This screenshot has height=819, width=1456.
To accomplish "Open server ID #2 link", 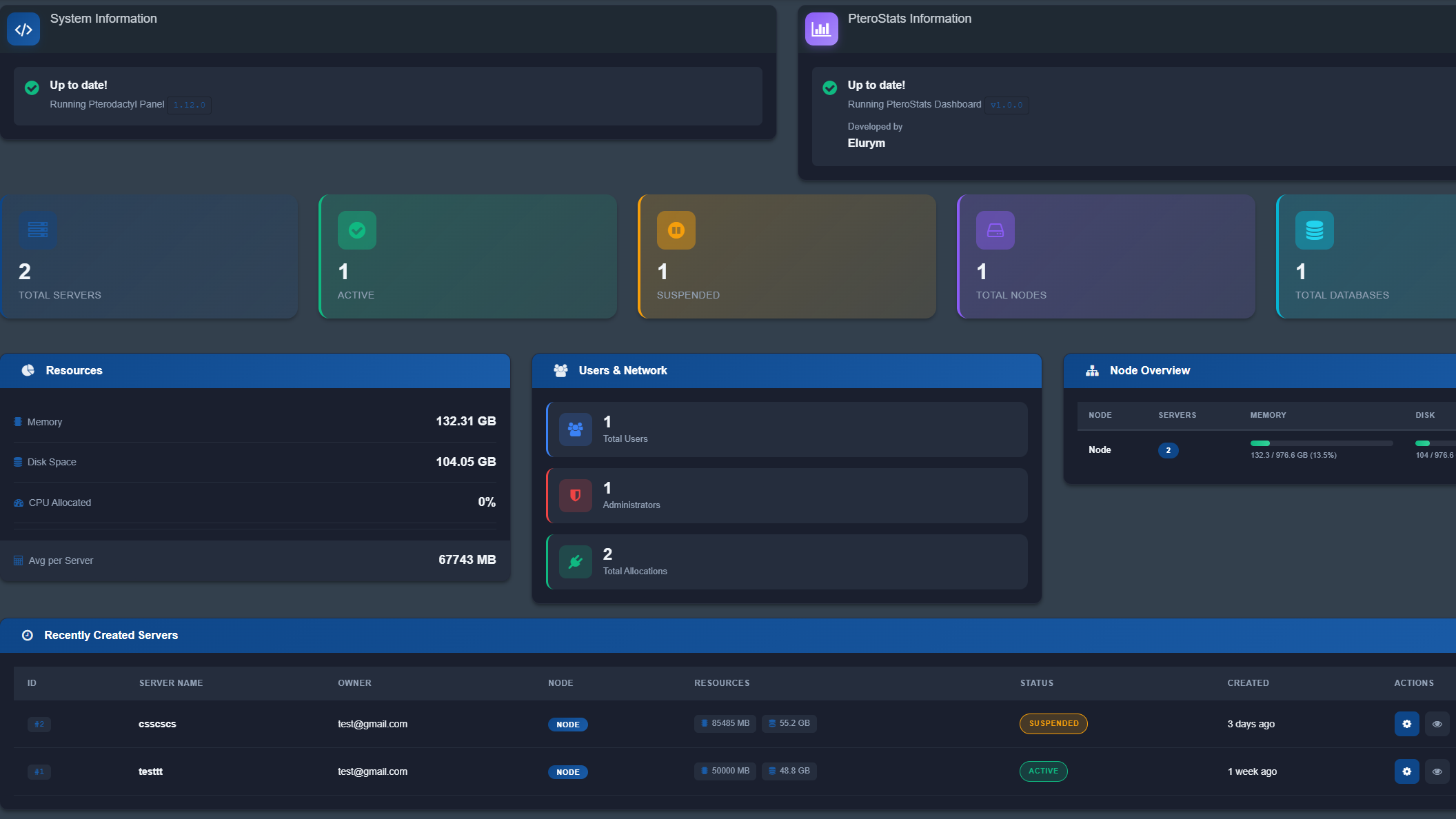I will (x=39, y=724).
